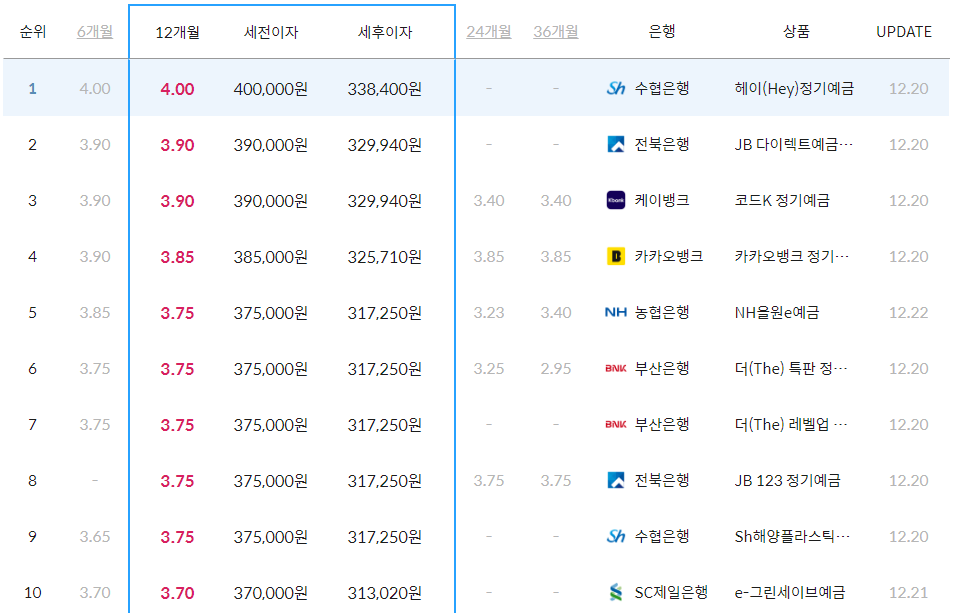
Task: Click rank number 1 in the table
Action: (x=32, y=89)
